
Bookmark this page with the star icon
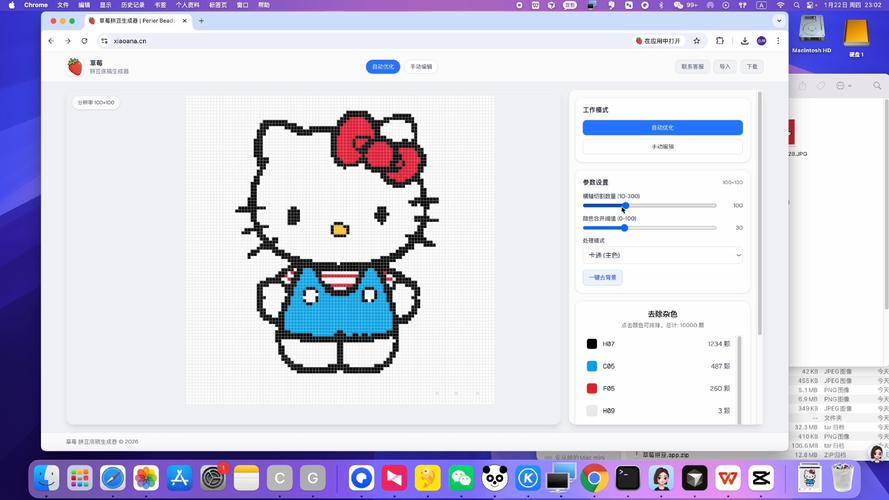click(x=697, y=41)
